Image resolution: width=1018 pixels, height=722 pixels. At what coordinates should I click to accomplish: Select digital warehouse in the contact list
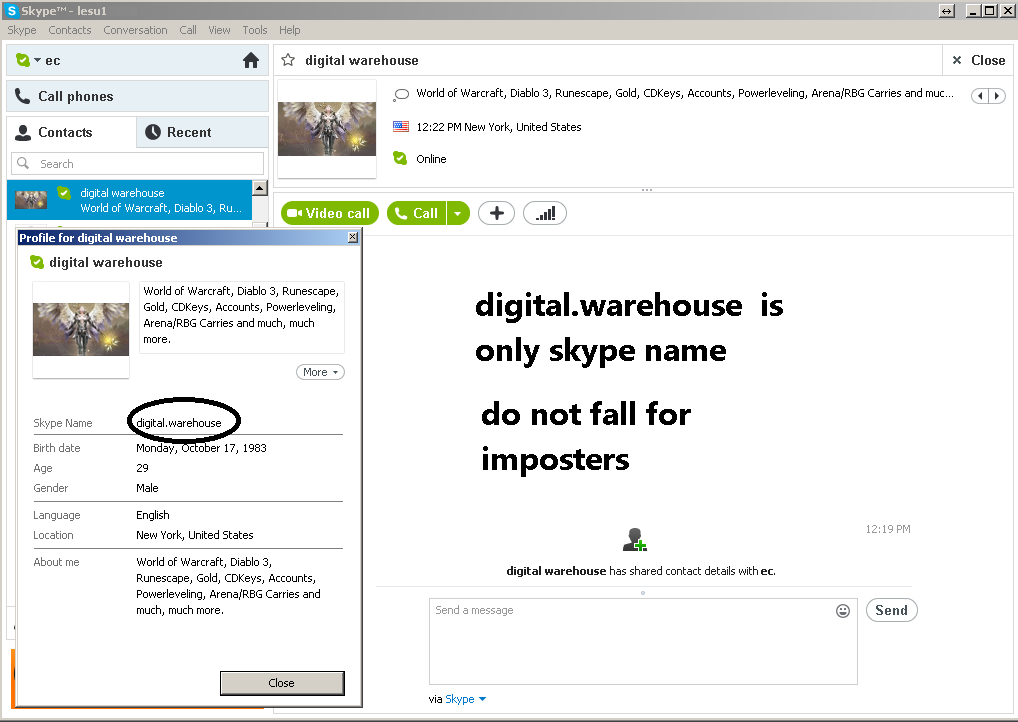pyautogui.click(x=129, y=200)
